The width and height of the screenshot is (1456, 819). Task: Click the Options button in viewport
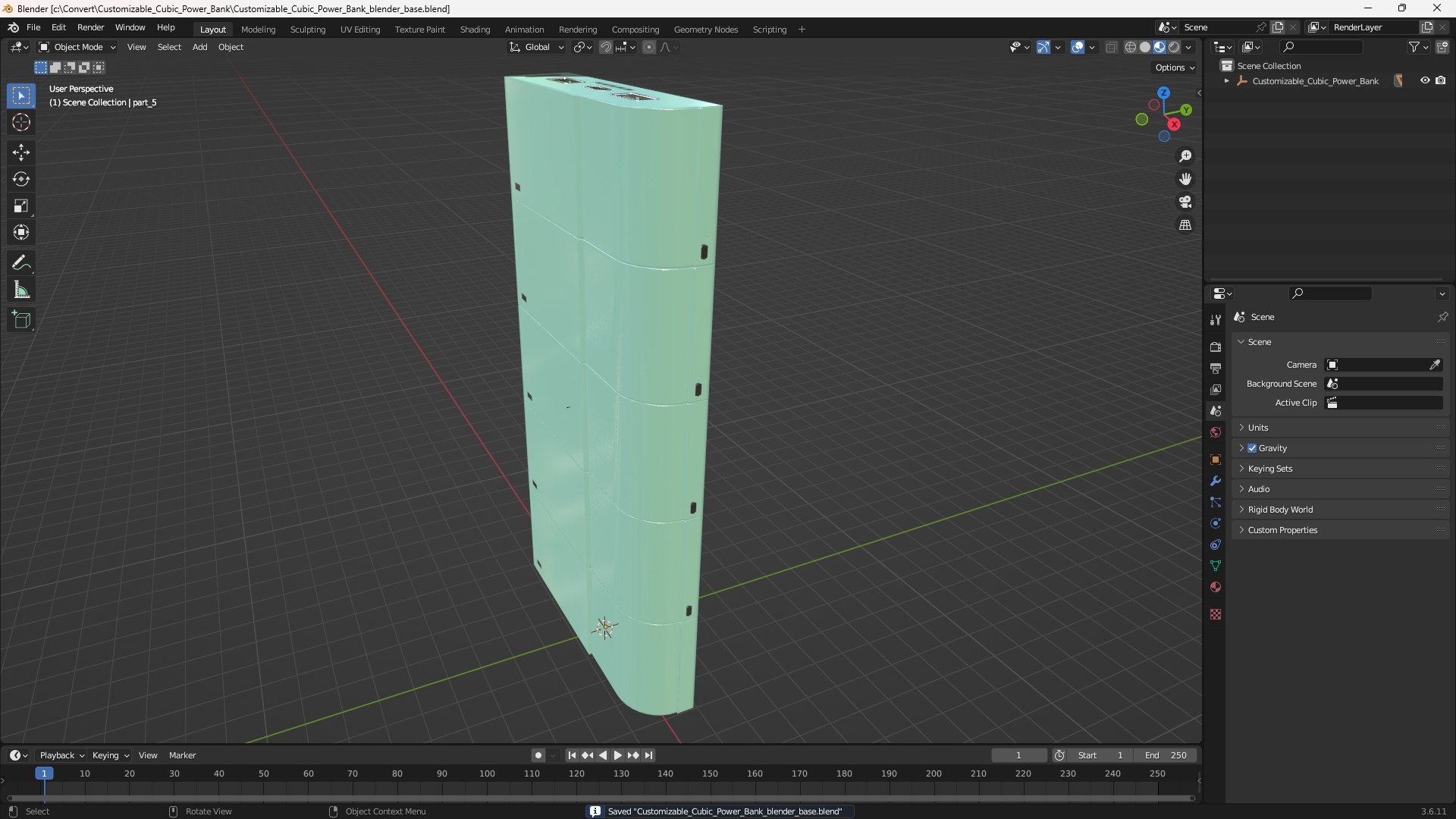click(x=1174, y=67)
